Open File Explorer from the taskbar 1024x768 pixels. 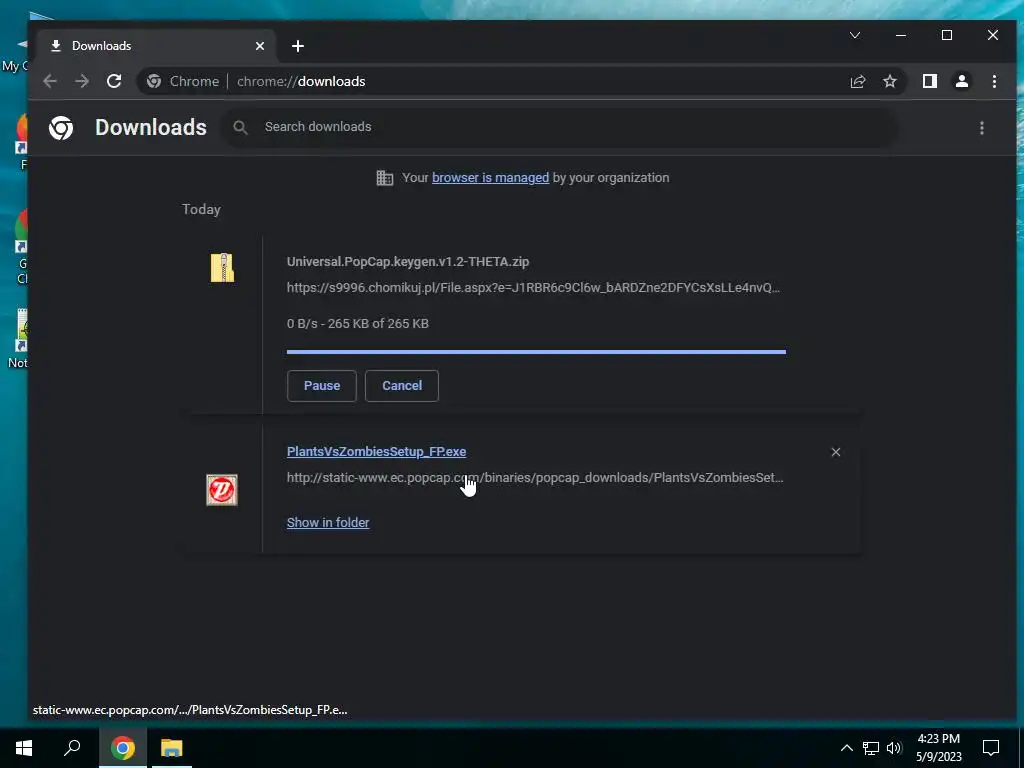click(172, 748)
